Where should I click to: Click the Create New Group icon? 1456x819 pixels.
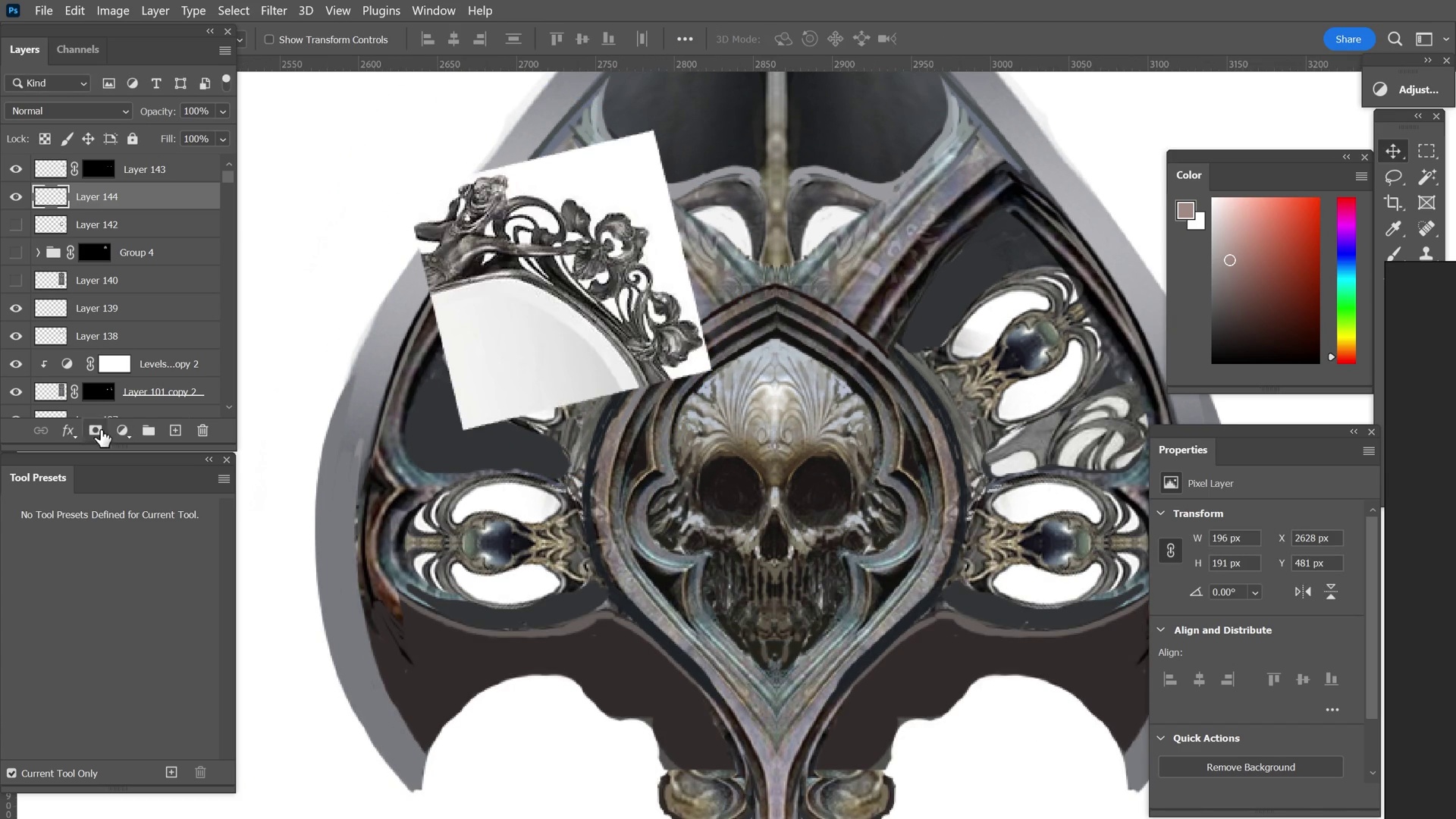[148, 430]
